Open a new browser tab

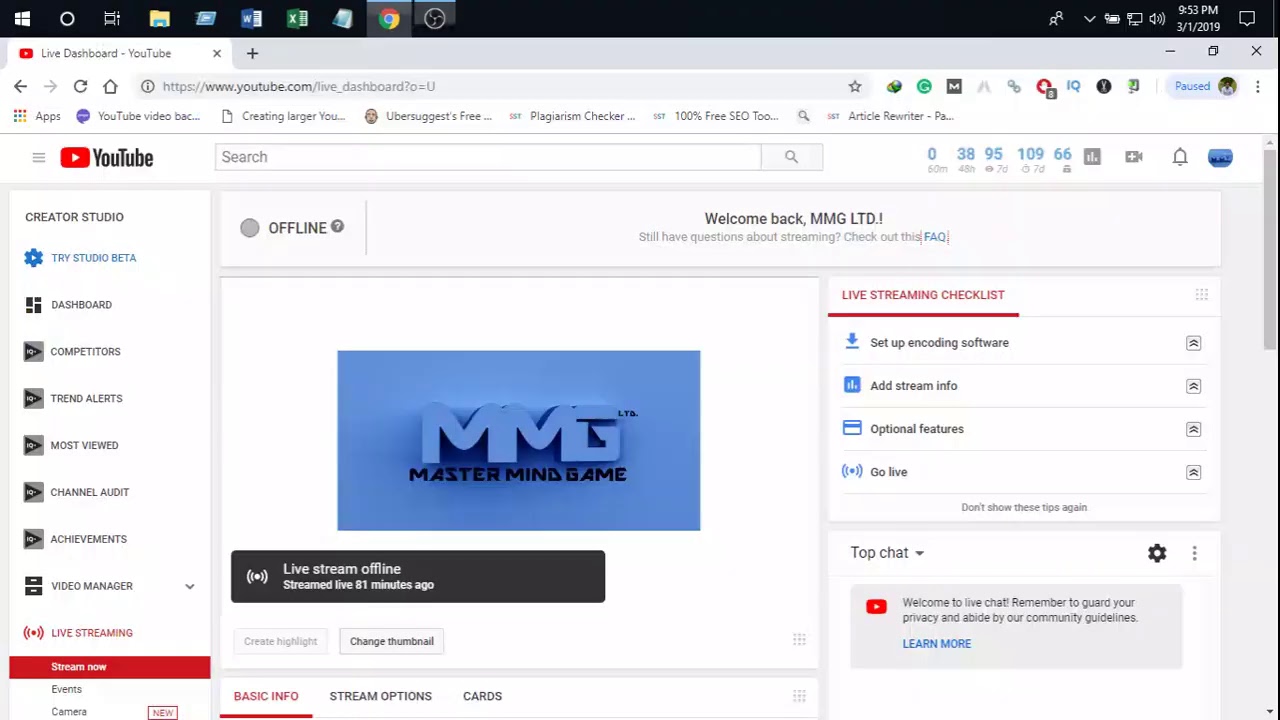click(x=252, y=53)
